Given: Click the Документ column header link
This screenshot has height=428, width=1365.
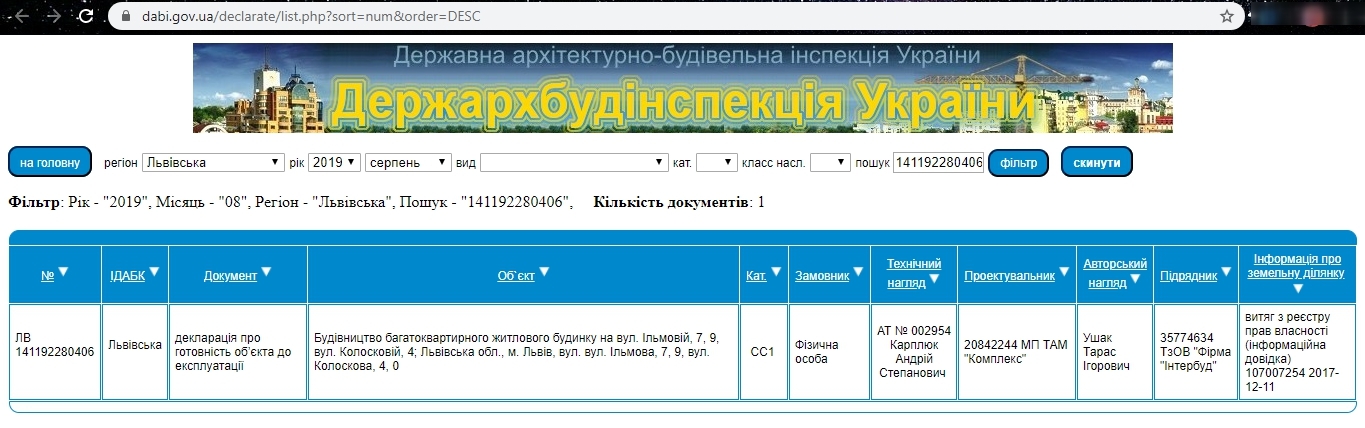Looking at the screenshot, I should click(230, 275).
